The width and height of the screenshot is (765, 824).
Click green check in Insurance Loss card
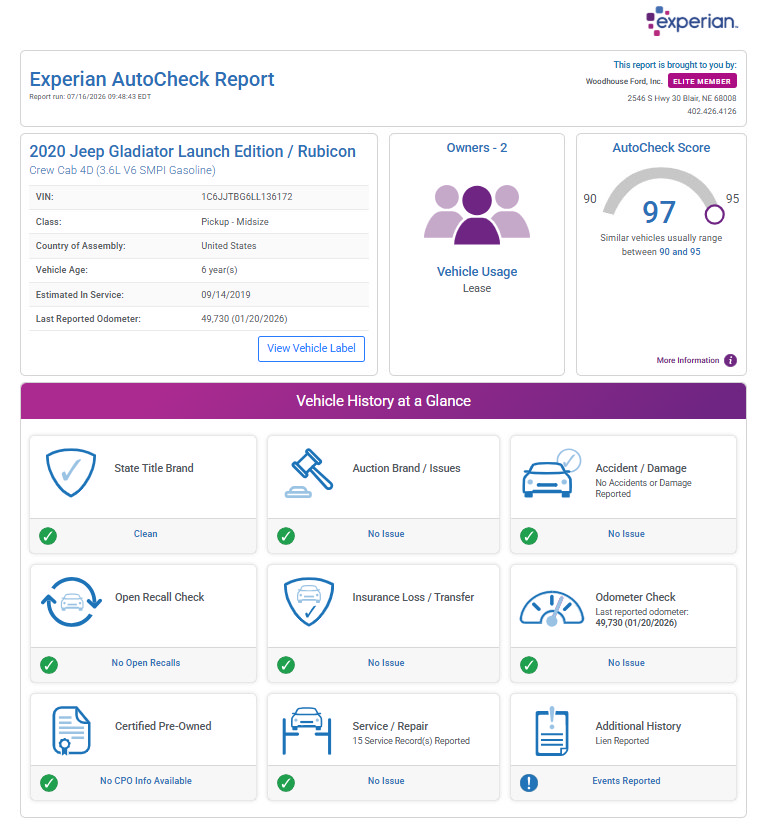pyautogui.click(x=286, y=665)
